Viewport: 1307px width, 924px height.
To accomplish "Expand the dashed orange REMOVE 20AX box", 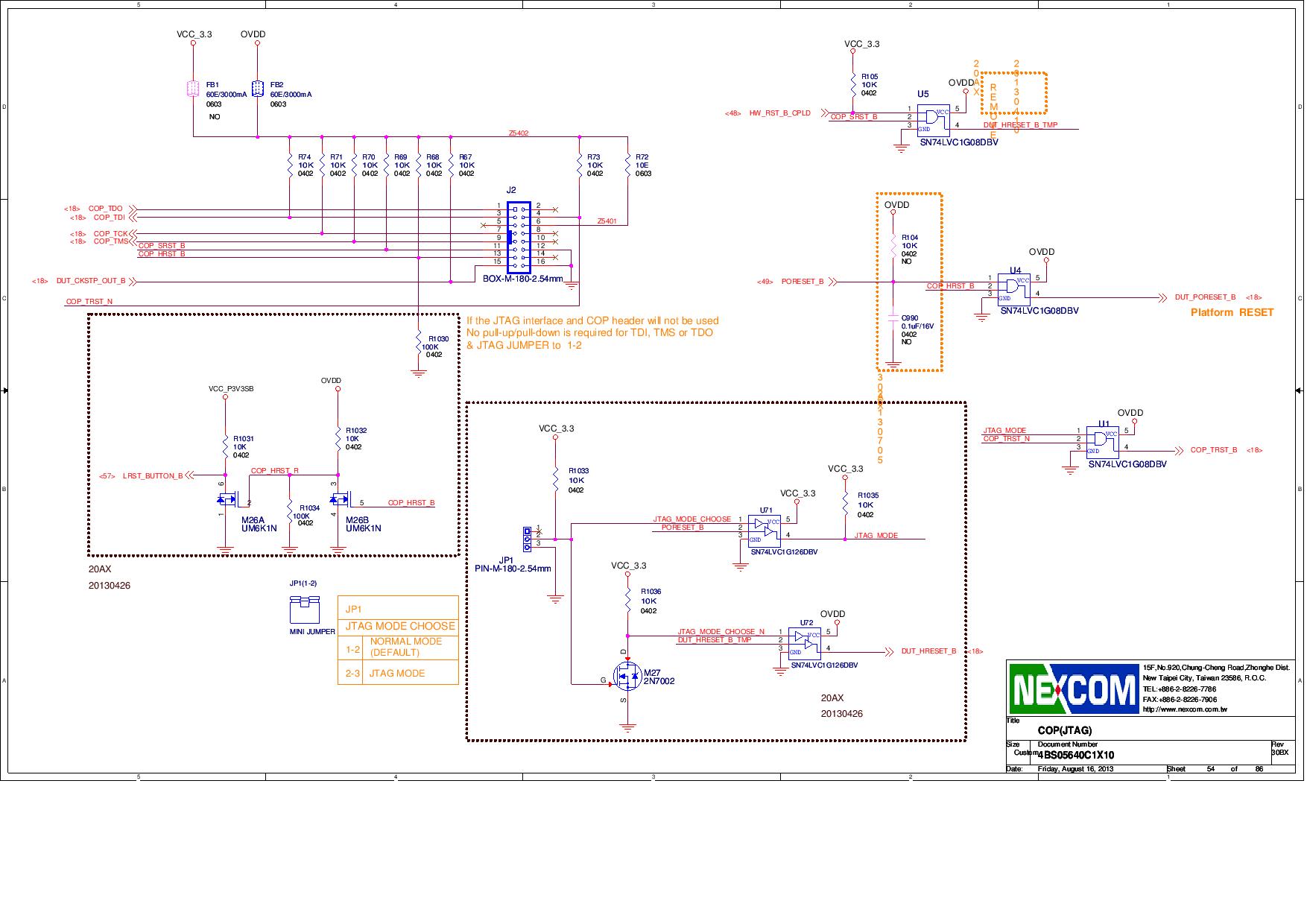I will (1013, 93).
